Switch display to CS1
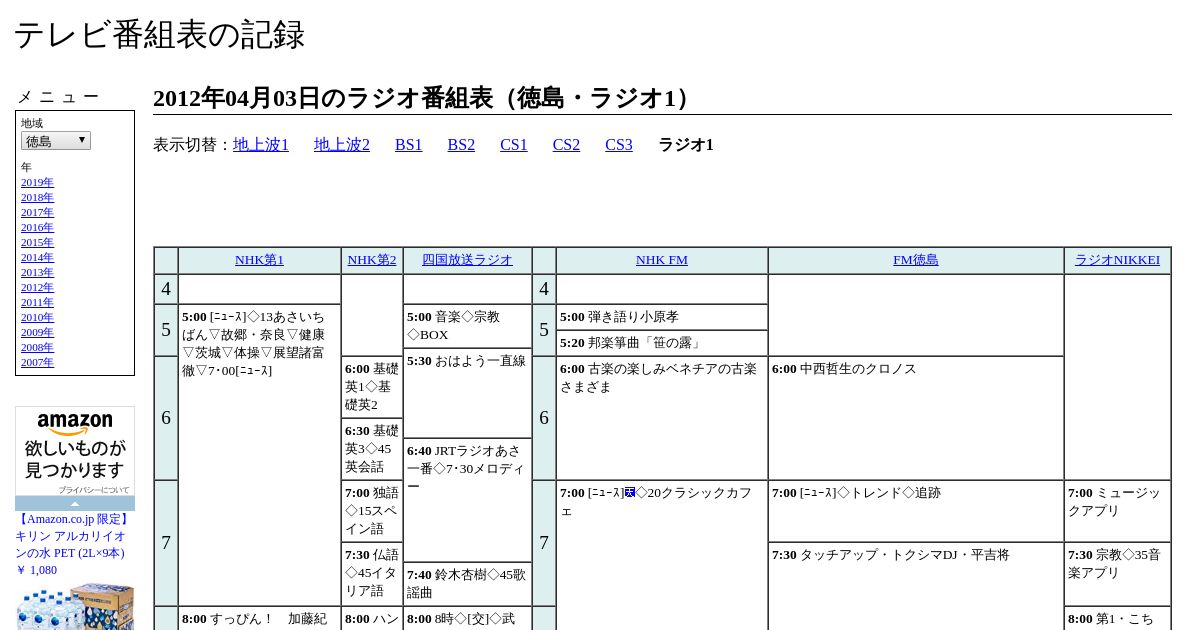Screen dimensions: 1200x630 coord(514,145)
